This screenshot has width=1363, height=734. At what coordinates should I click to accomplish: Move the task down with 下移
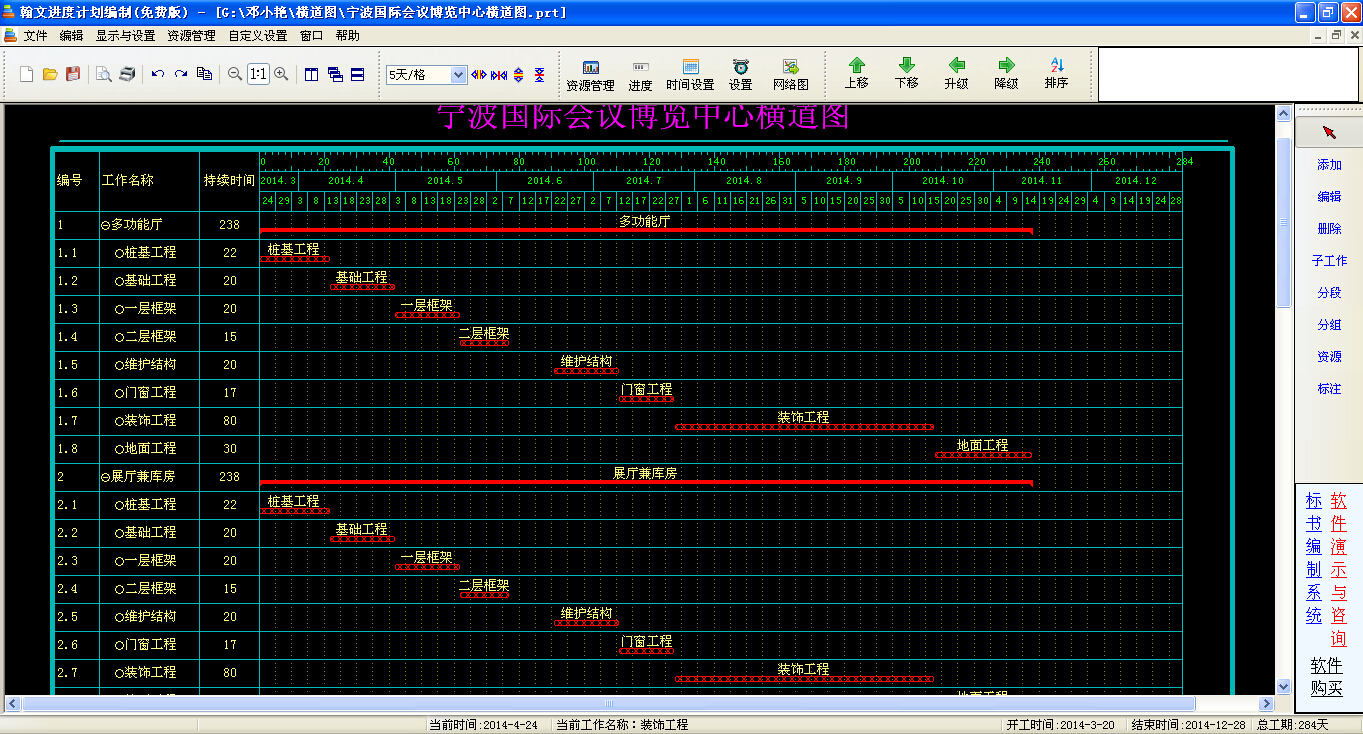pos(907,74)
